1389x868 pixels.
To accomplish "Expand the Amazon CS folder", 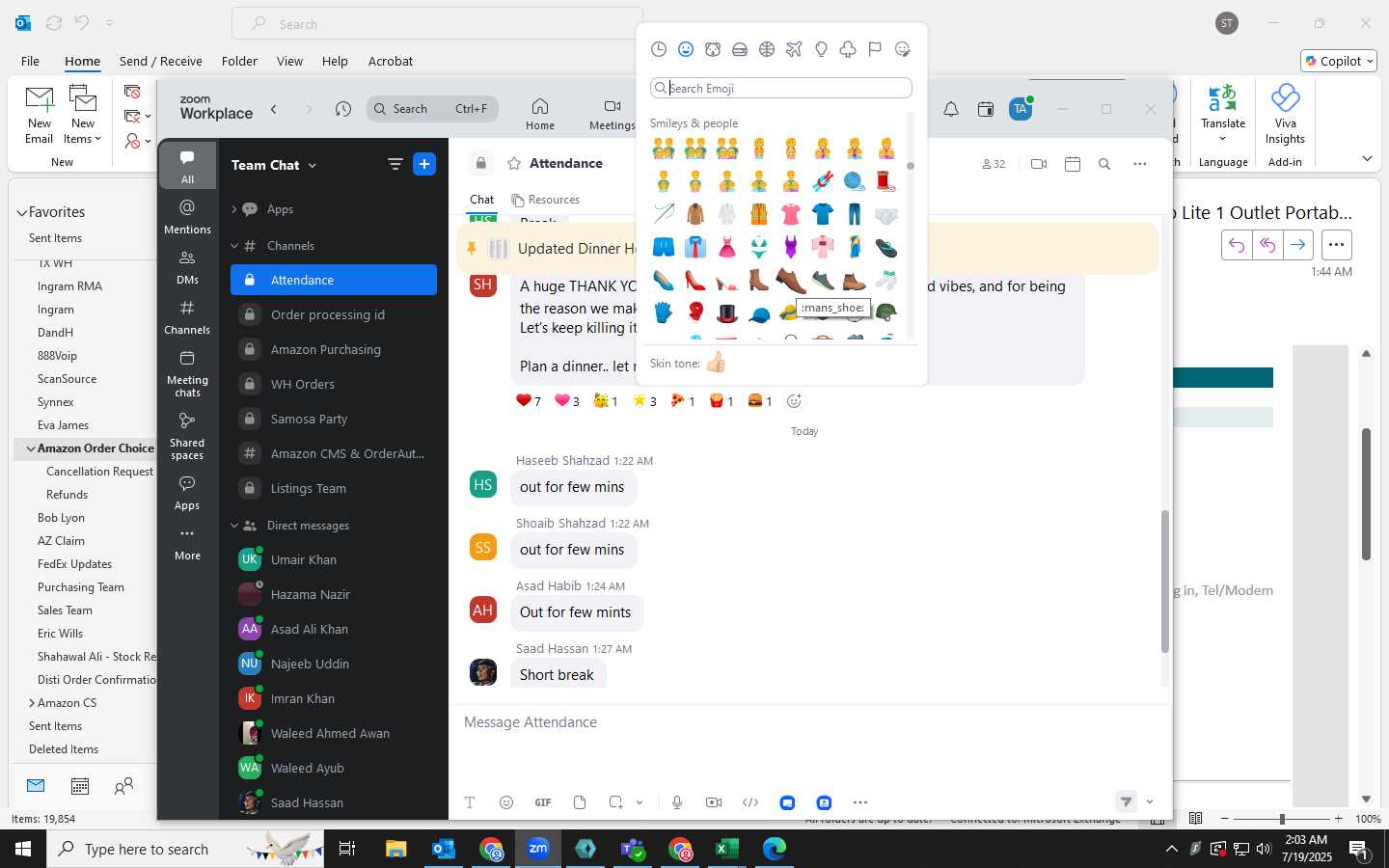I will click(31, 703).
